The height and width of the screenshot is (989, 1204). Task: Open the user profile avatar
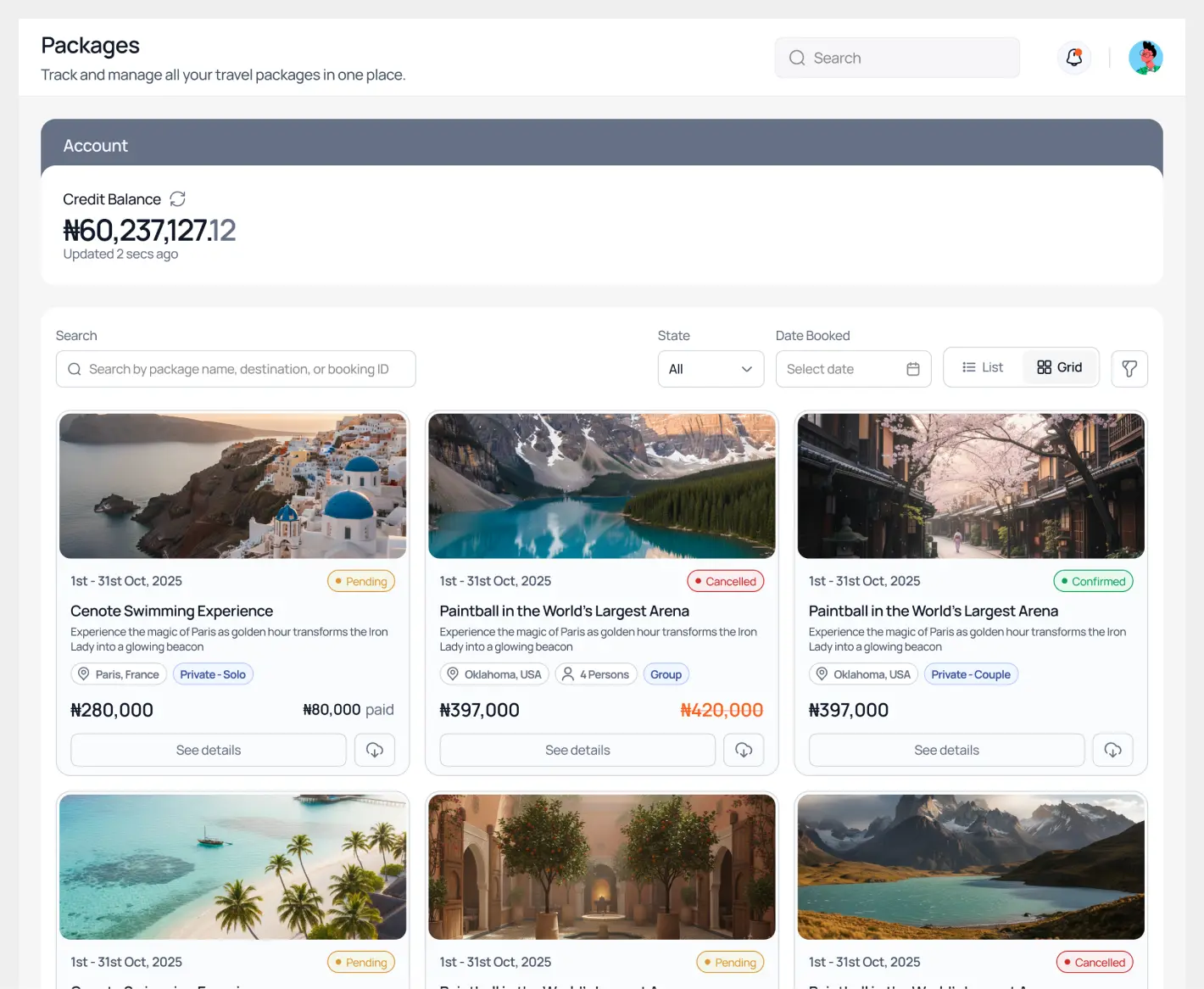click(1145, 58)
